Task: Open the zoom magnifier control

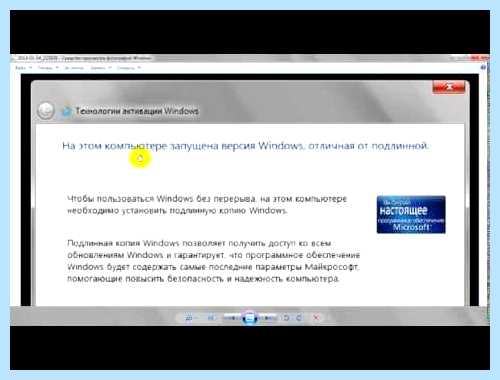Action: (x=189, y=318)
